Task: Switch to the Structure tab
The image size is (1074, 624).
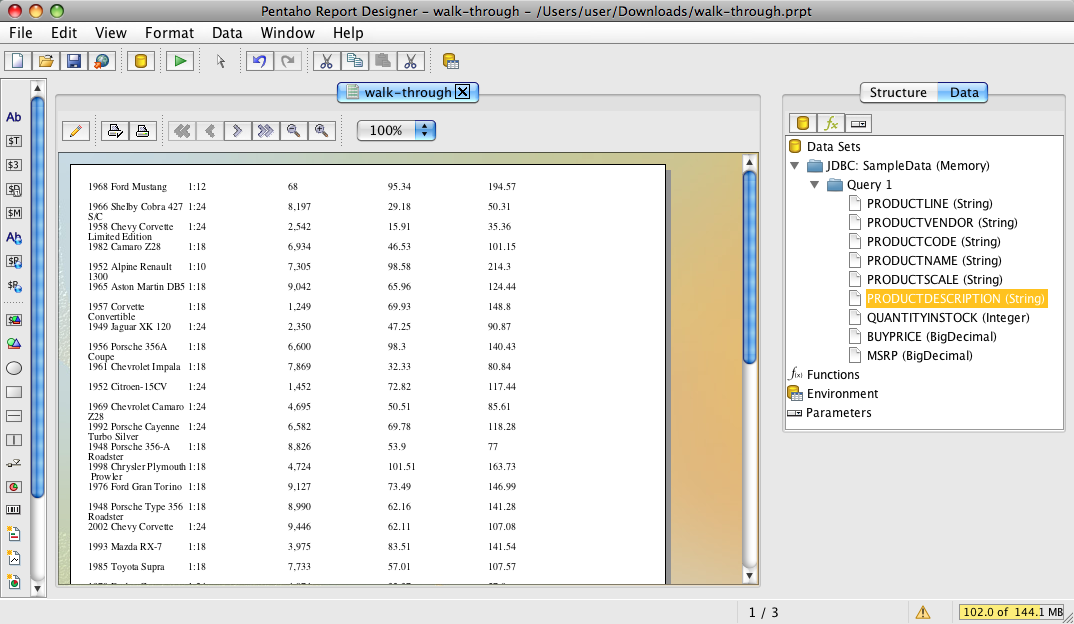Action: (898, 92)
